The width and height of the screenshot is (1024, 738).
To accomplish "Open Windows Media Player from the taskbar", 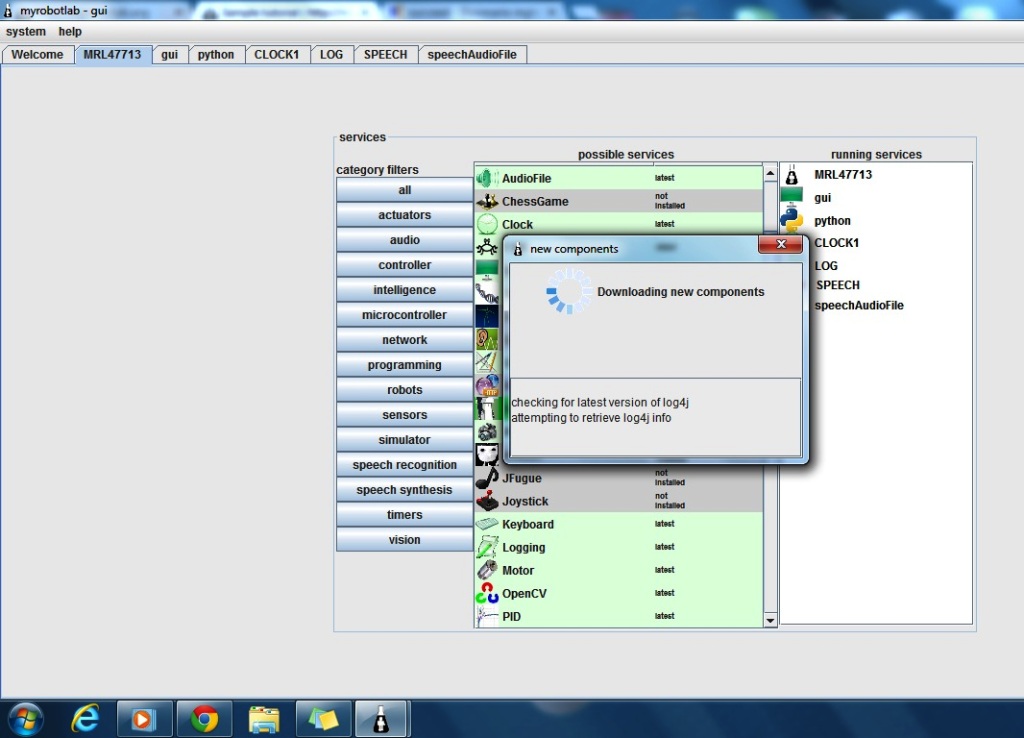I will (144, 719).
